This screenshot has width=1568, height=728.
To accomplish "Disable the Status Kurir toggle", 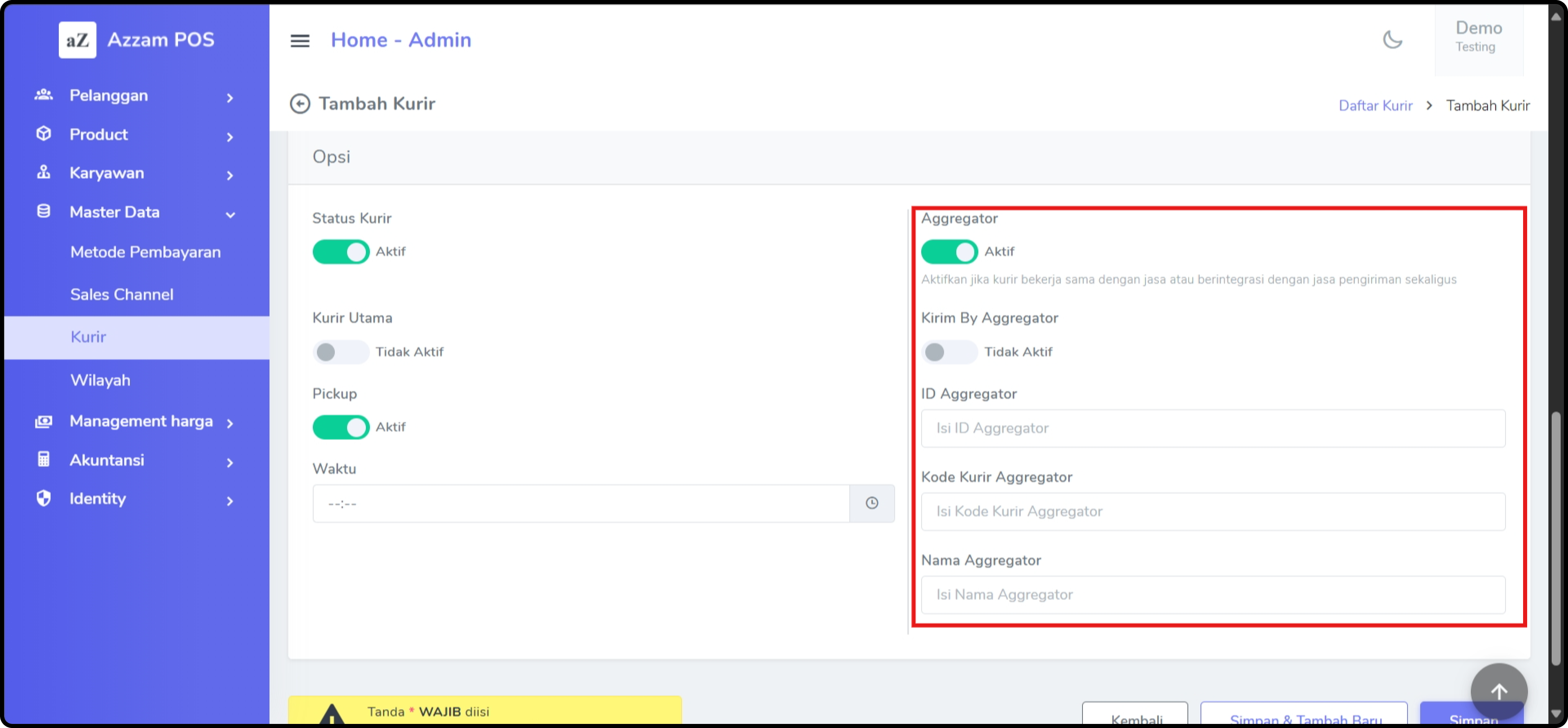I will pos(341,252).
